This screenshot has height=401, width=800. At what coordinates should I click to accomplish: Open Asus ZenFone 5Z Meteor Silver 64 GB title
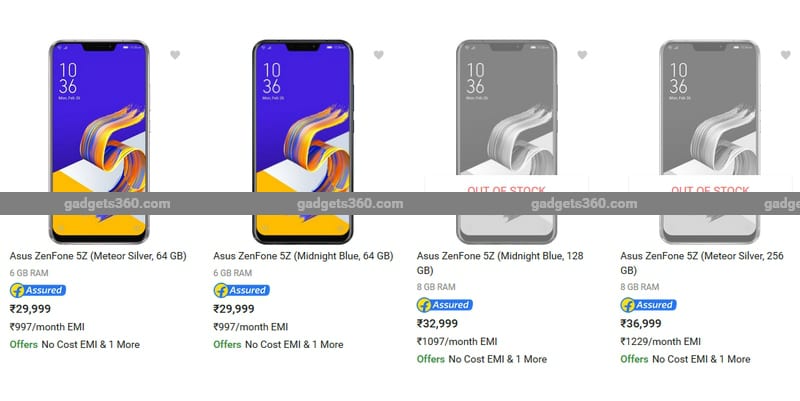tap(98, 256)
